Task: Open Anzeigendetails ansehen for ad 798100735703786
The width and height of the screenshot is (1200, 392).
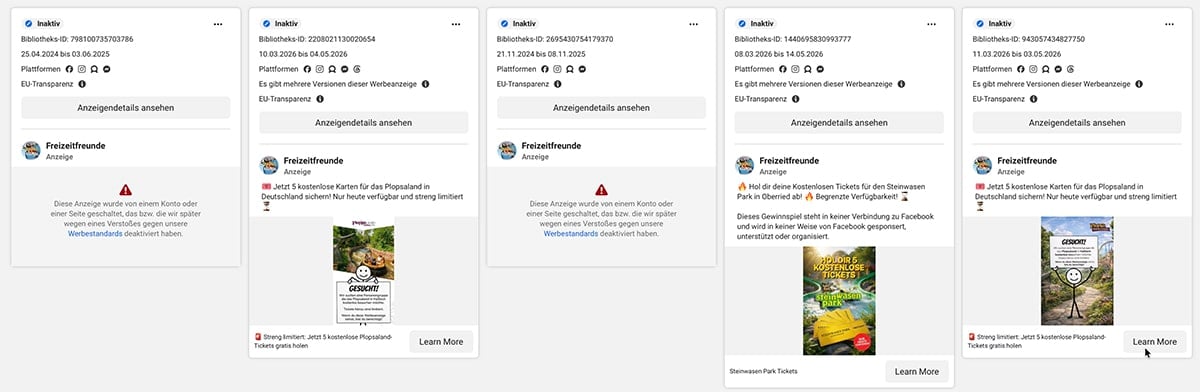Action: point(126,107)
